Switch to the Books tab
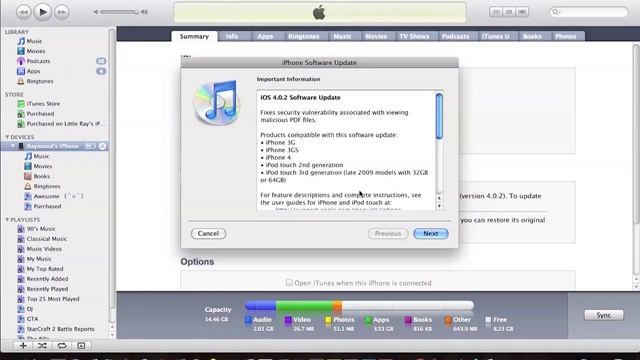Screen dimensions: 640x360 pos(532,36)
